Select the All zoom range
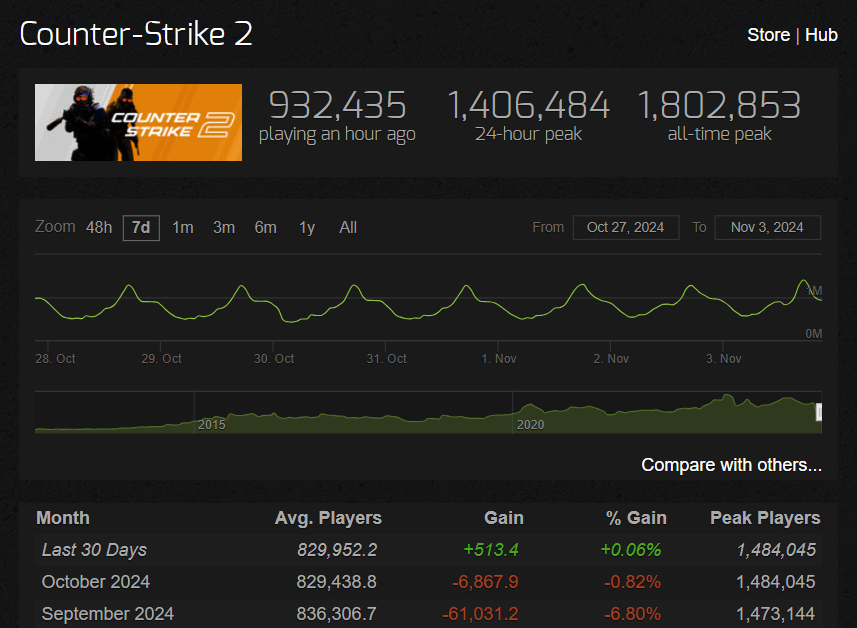The width and height of the screenshot is (857, 628). coord(348,227)
